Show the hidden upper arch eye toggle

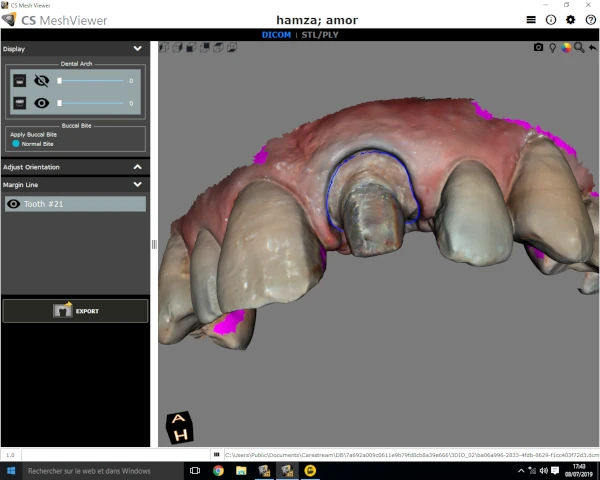(x=41, y=81)
